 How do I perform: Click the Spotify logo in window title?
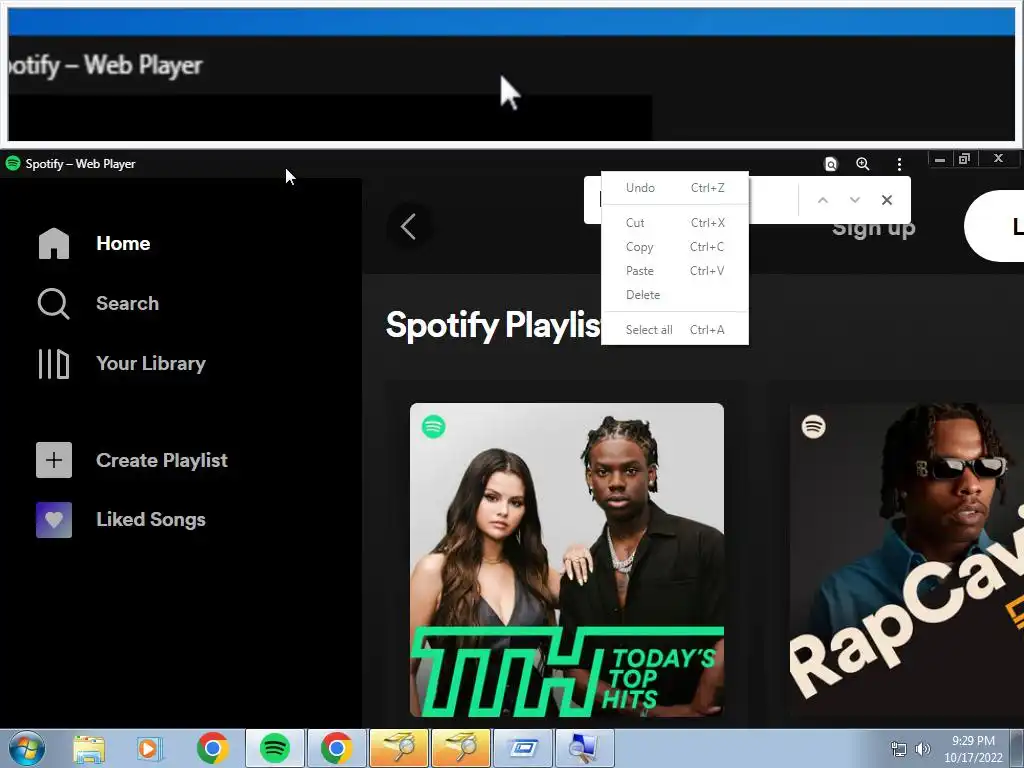(x=12, y=163)
